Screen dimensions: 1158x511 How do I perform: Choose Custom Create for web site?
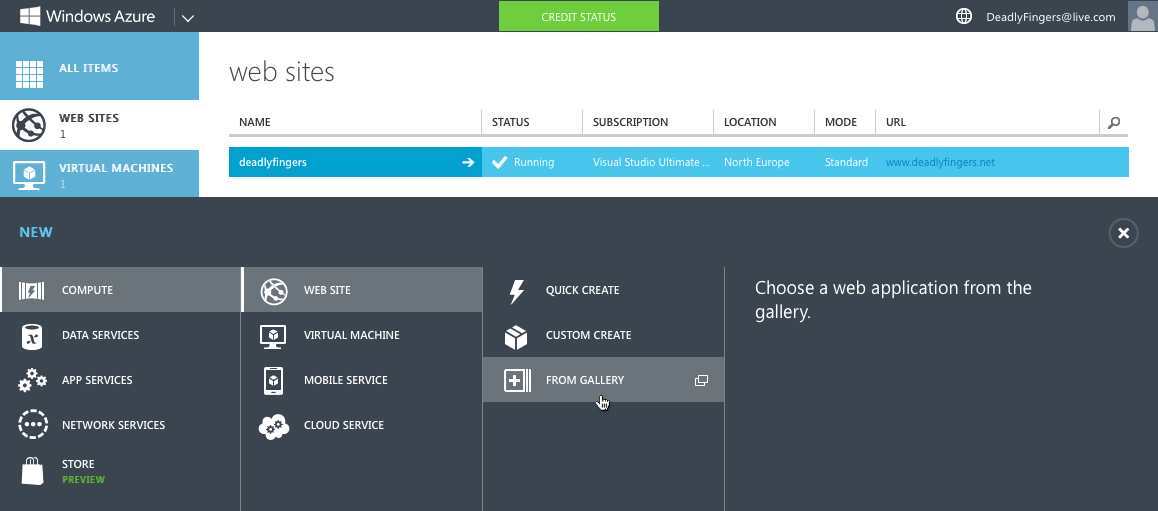[603, 335]
